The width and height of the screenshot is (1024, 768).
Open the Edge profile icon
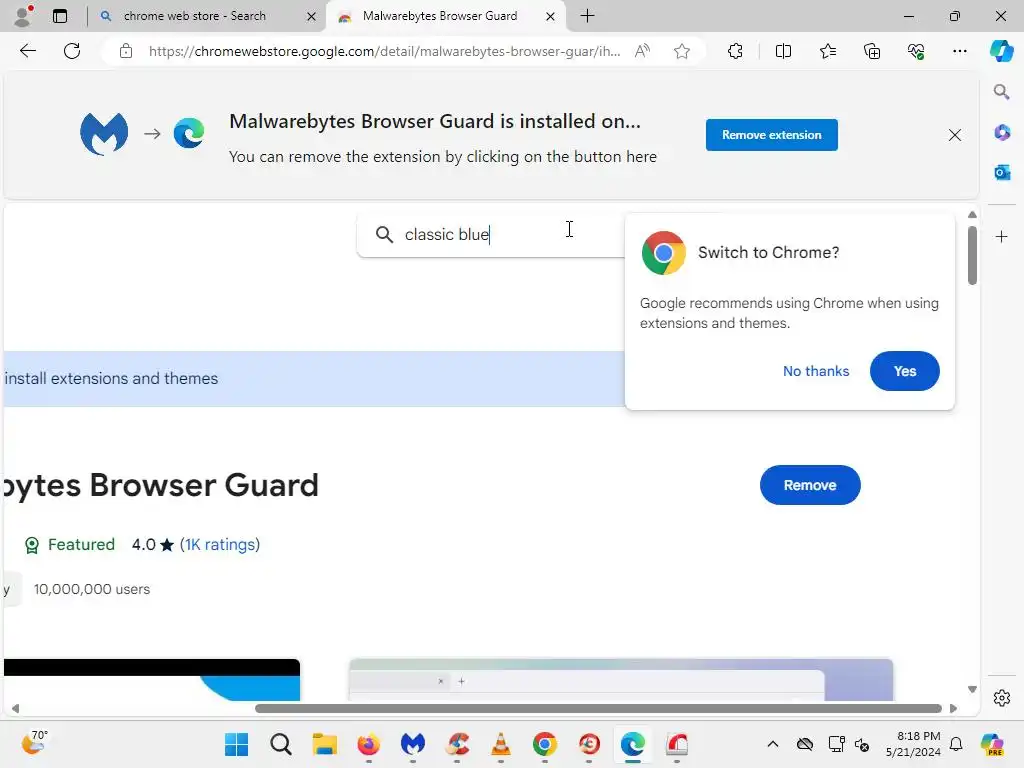pos(23,16)
